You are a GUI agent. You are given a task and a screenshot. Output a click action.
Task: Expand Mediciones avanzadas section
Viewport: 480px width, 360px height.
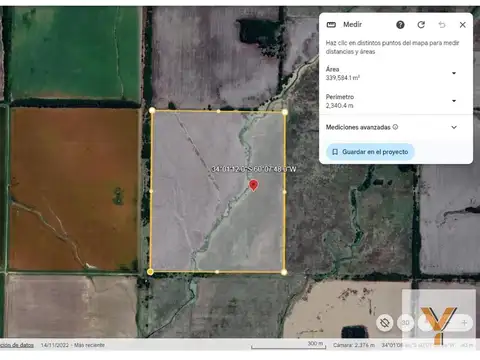point(454,127)
